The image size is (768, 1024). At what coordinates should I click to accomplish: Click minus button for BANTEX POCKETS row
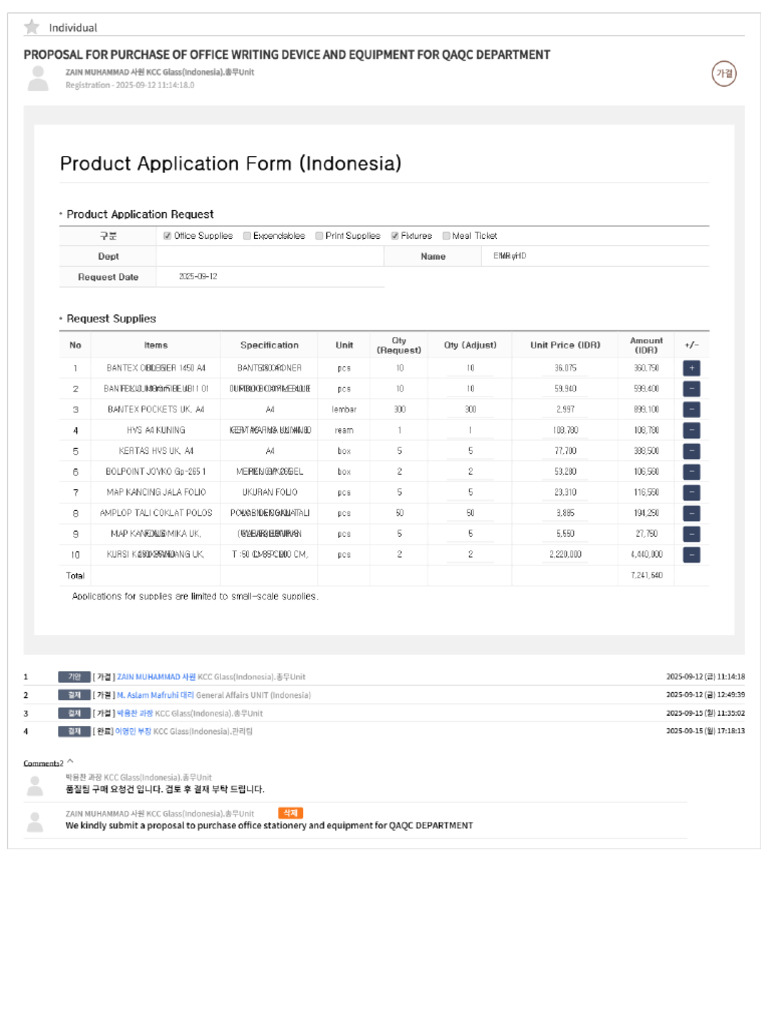(x=692, y=409)
